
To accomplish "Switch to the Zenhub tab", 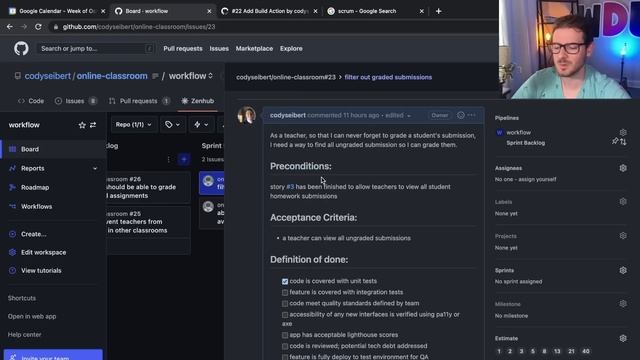I will [198, 101].
